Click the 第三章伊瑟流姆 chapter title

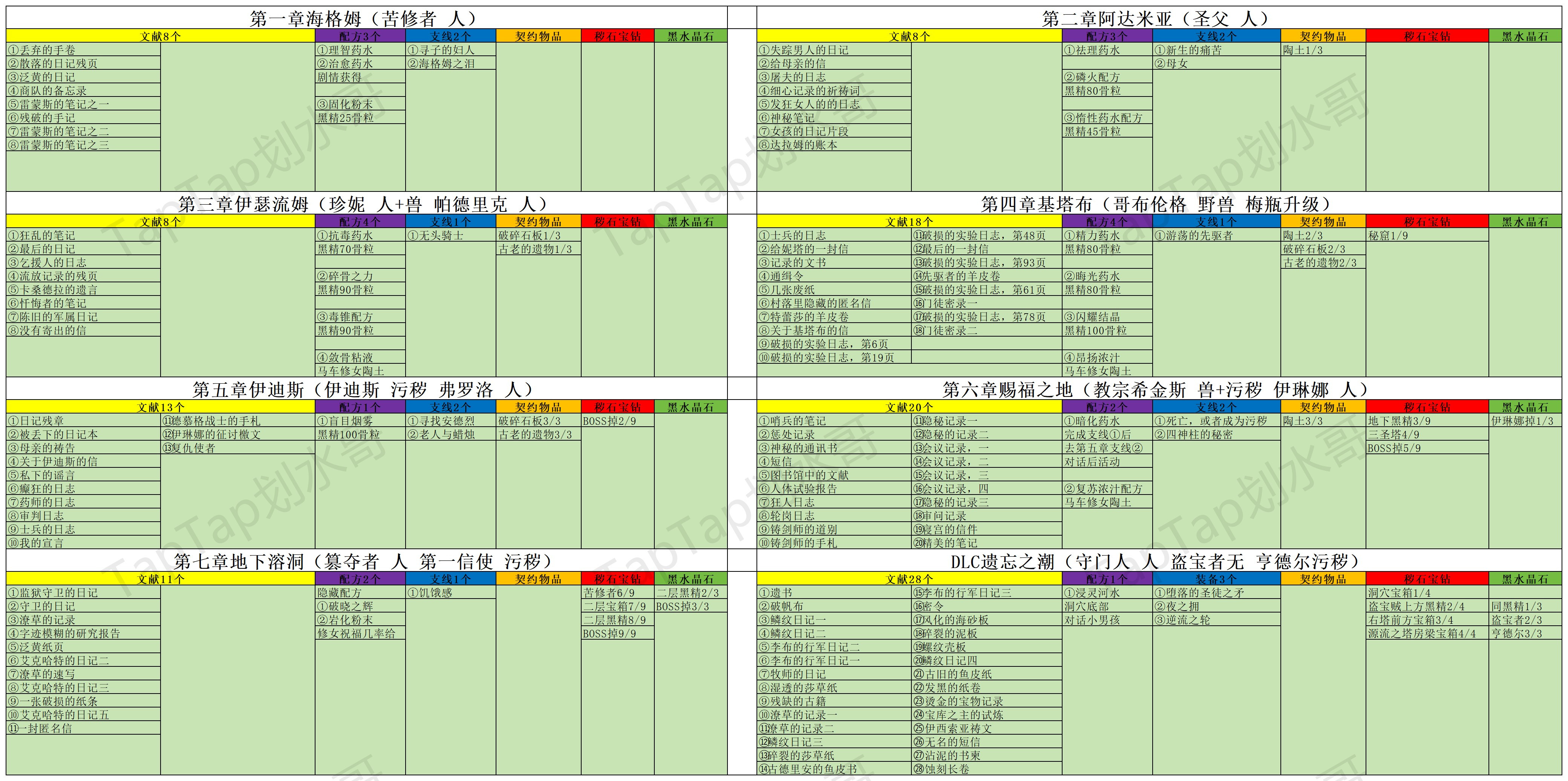pyautogui.click(x=366, y=203)
